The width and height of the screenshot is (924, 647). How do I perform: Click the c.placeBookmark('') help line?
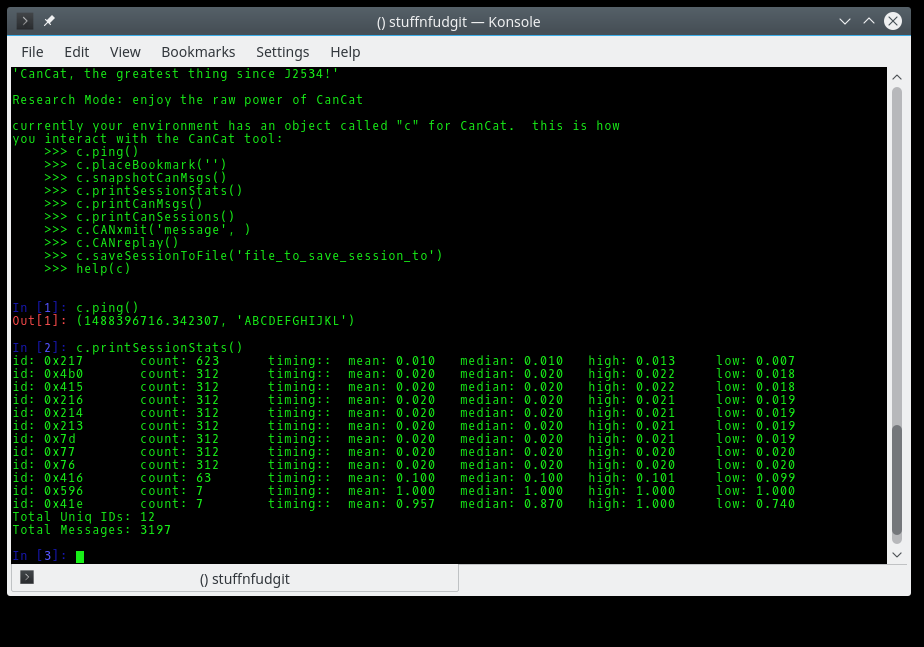point(135,165)
